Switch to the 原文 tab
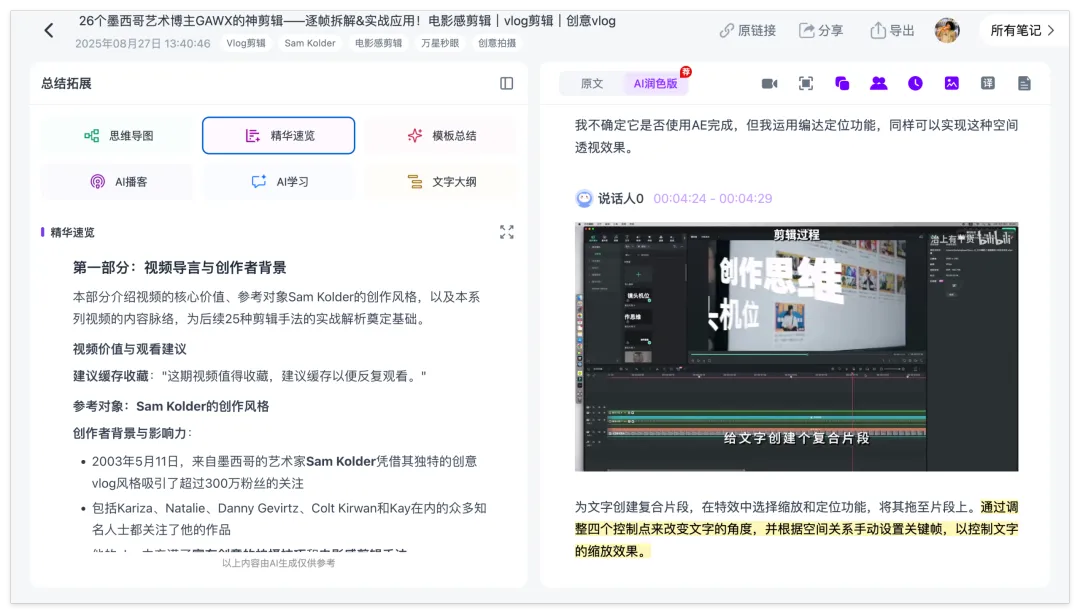 click(592, 83)
